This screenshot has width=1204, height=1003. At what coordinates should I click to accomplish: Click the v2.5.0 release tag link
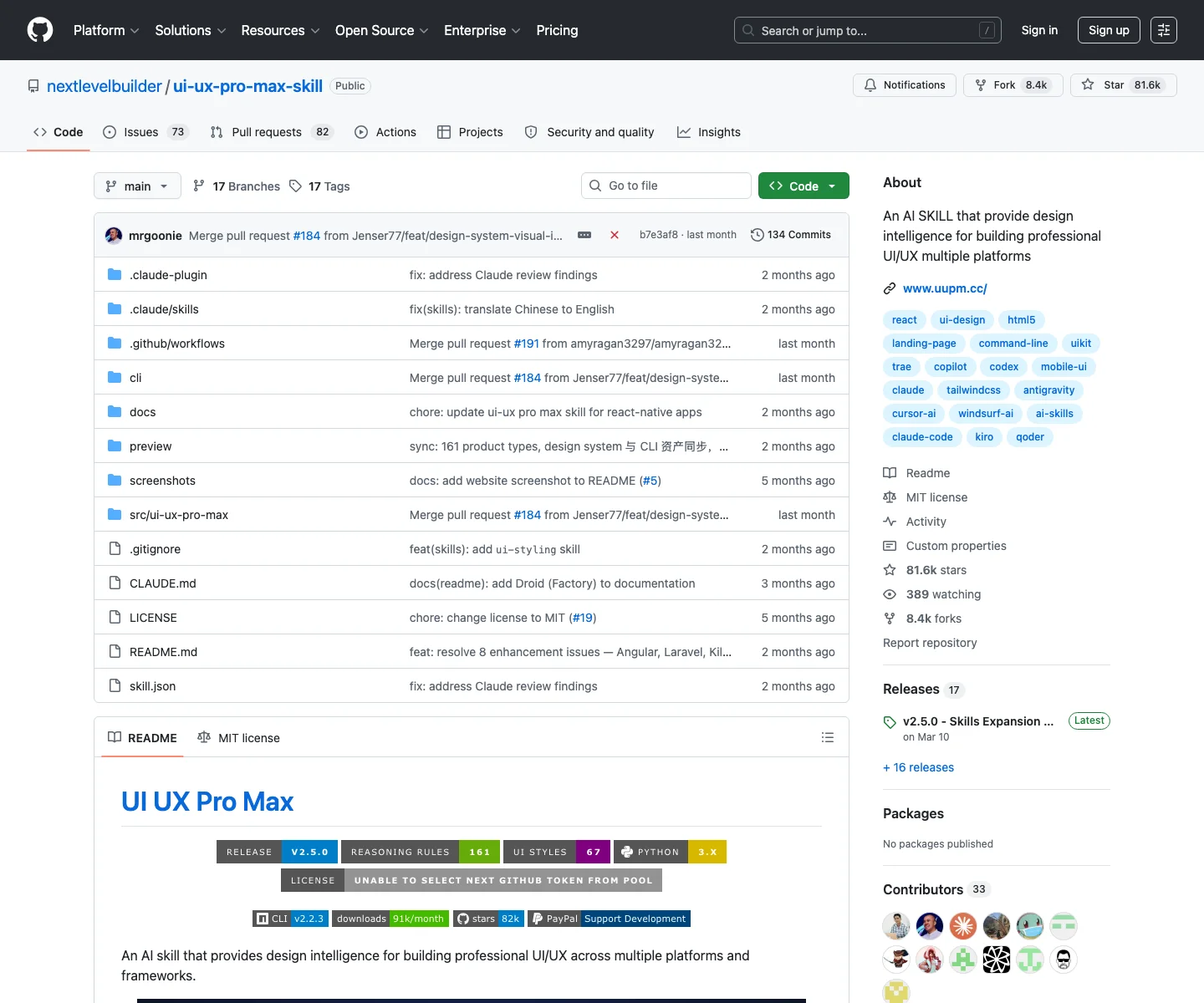click(977, 721)
